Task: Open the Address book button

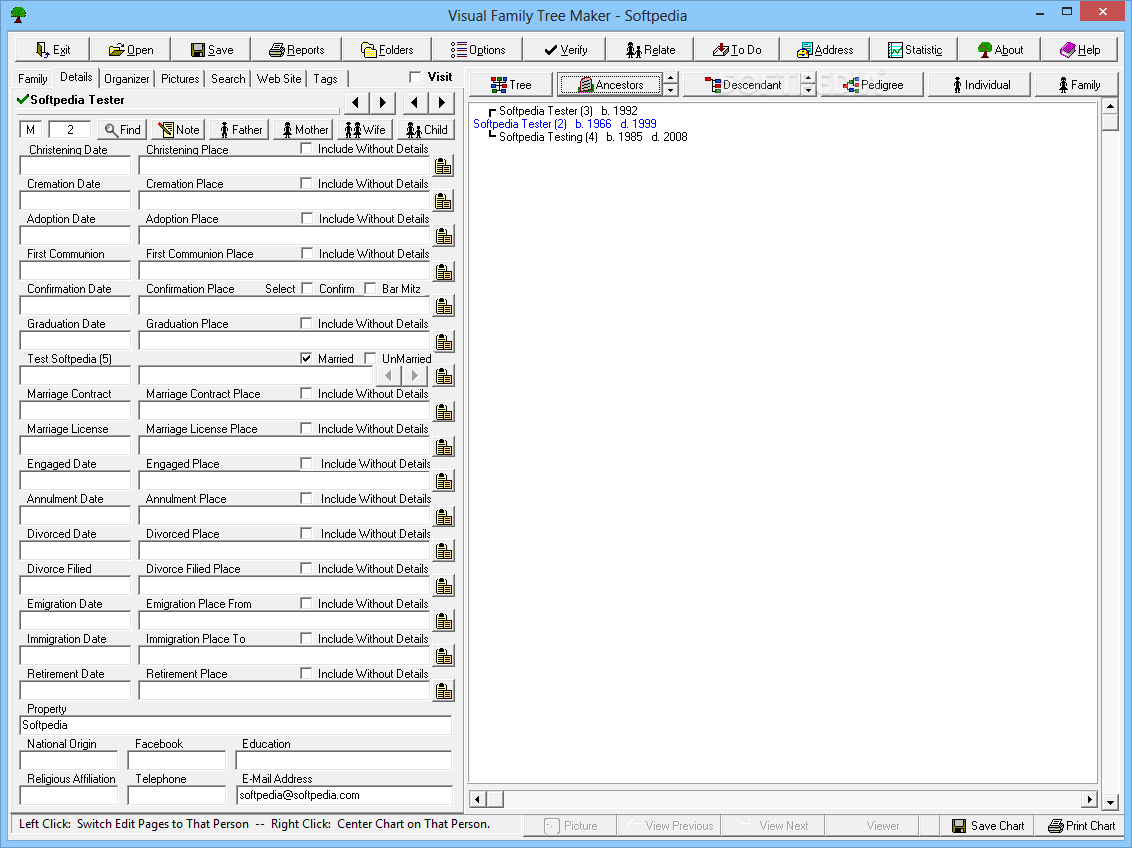Action: point(824,50)
